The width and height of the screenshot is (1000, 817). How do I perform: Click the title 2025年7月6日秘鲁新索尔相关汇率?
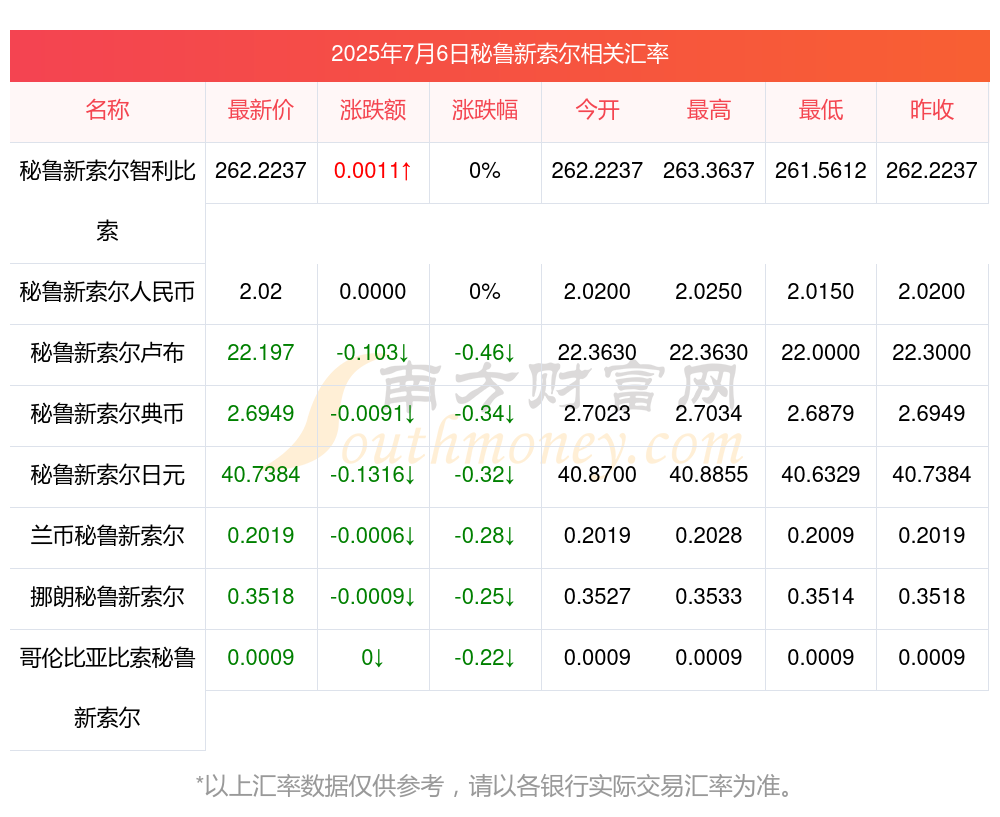click(499, 54)
